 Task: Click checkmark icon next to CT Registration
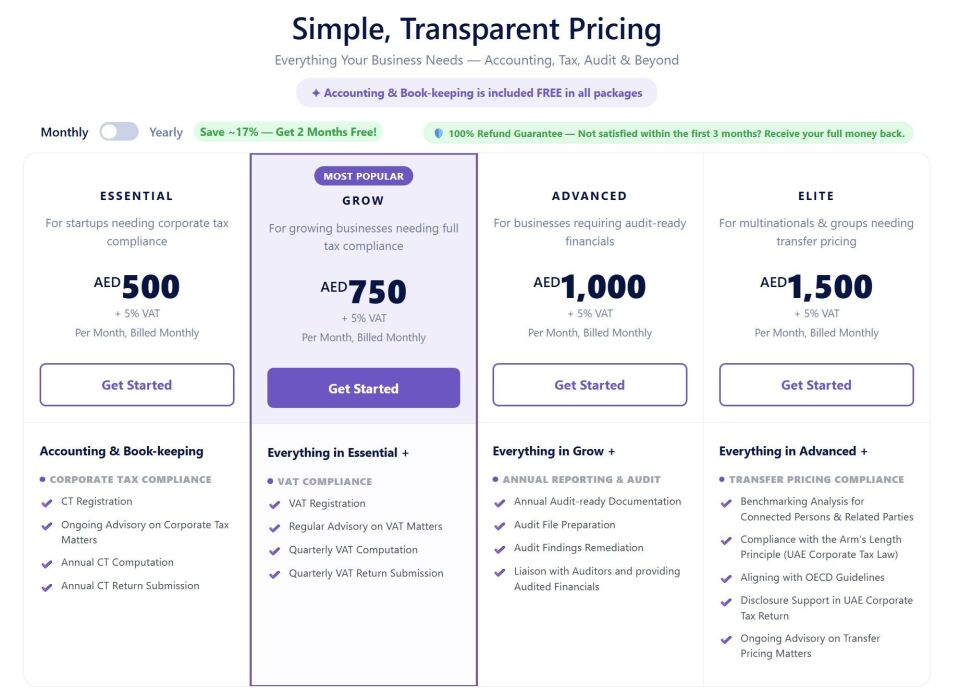click(x=47, y=502)
